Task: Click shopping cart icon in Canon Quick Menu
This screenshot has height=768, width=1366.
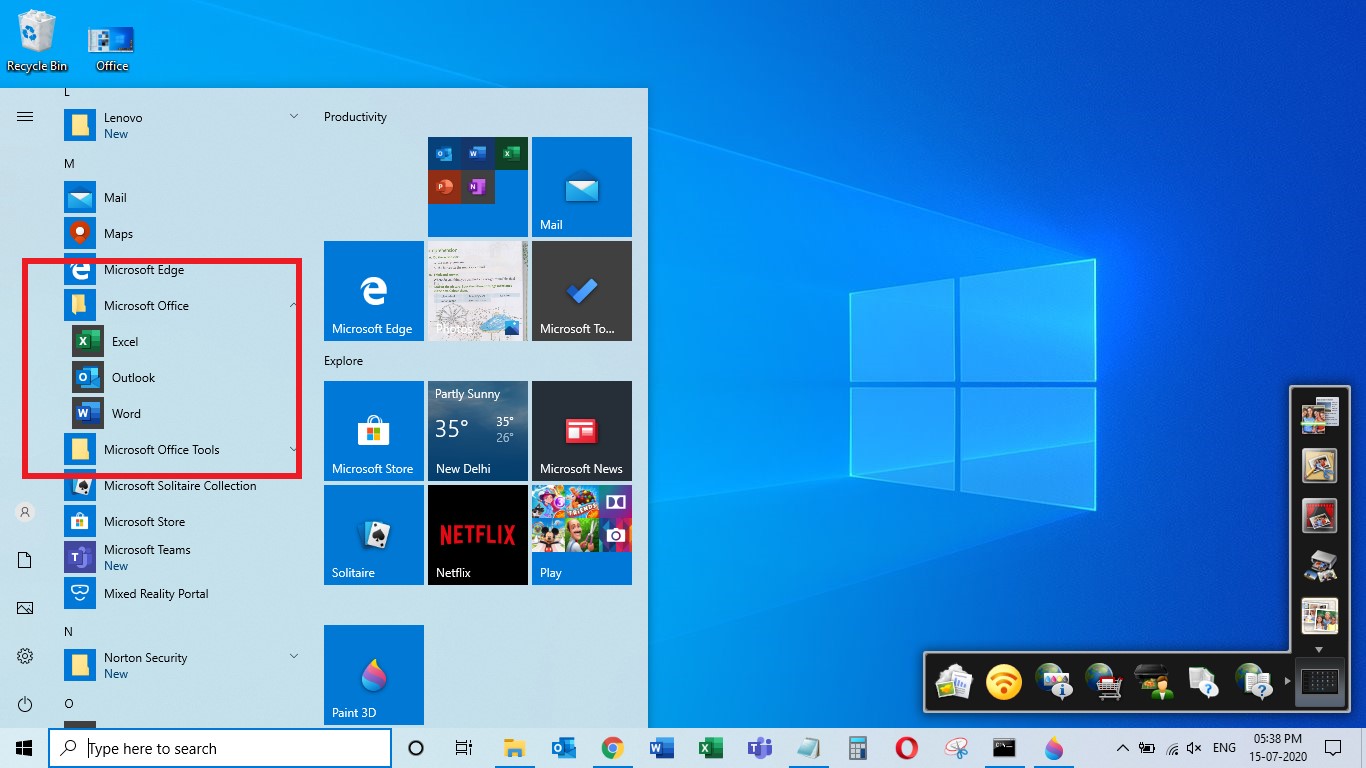Action: [1104, 682]
